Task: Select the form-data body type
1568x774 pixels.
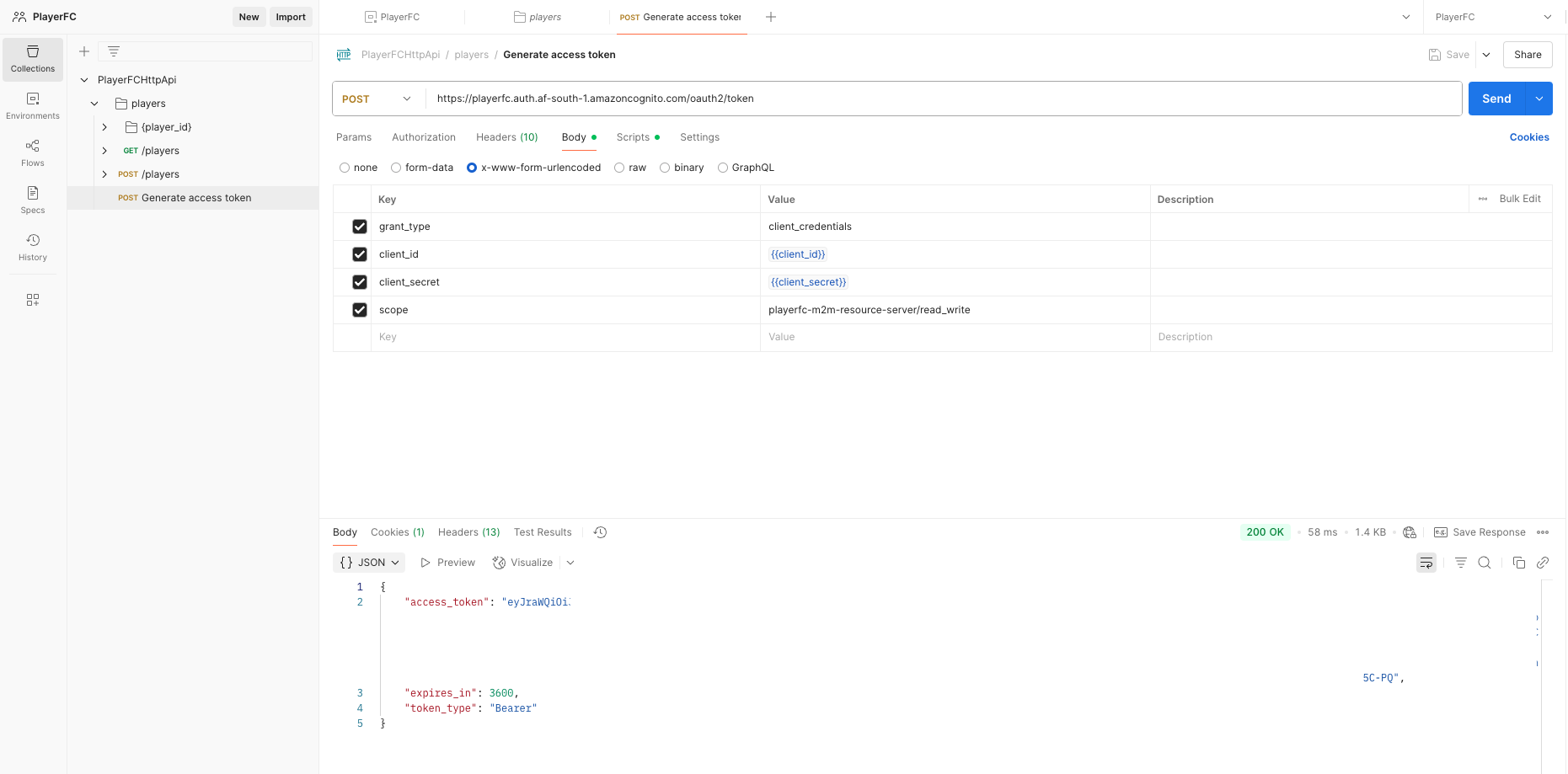Action: coord(396,168)
